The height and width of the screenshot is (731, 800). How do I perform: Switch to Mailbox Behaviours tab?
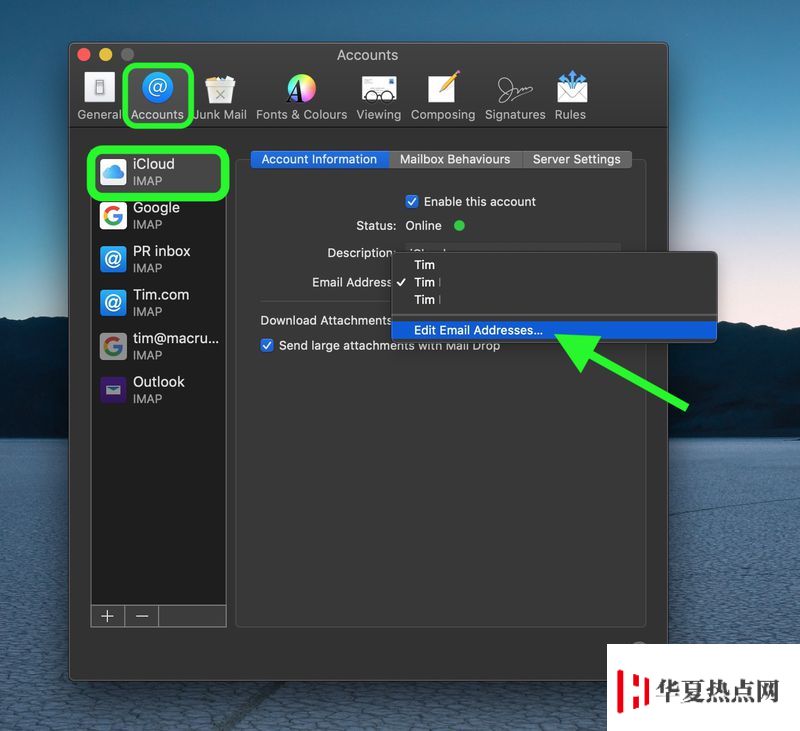455,159
